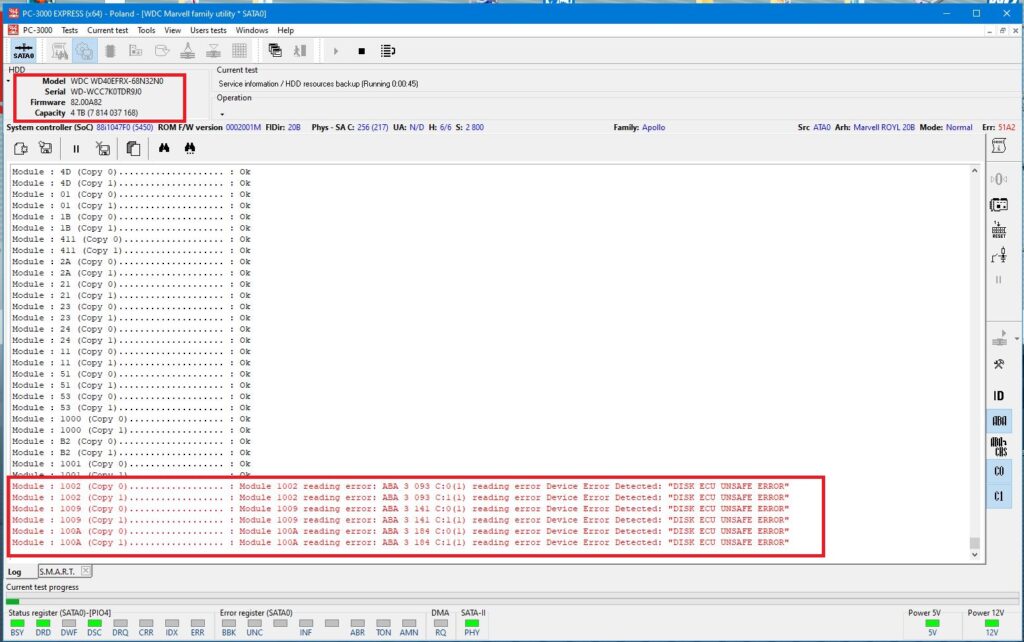Viewport: 1024px width, 642px height.
Task: Click the Power 12V indicator
Action: coord(991,623)
